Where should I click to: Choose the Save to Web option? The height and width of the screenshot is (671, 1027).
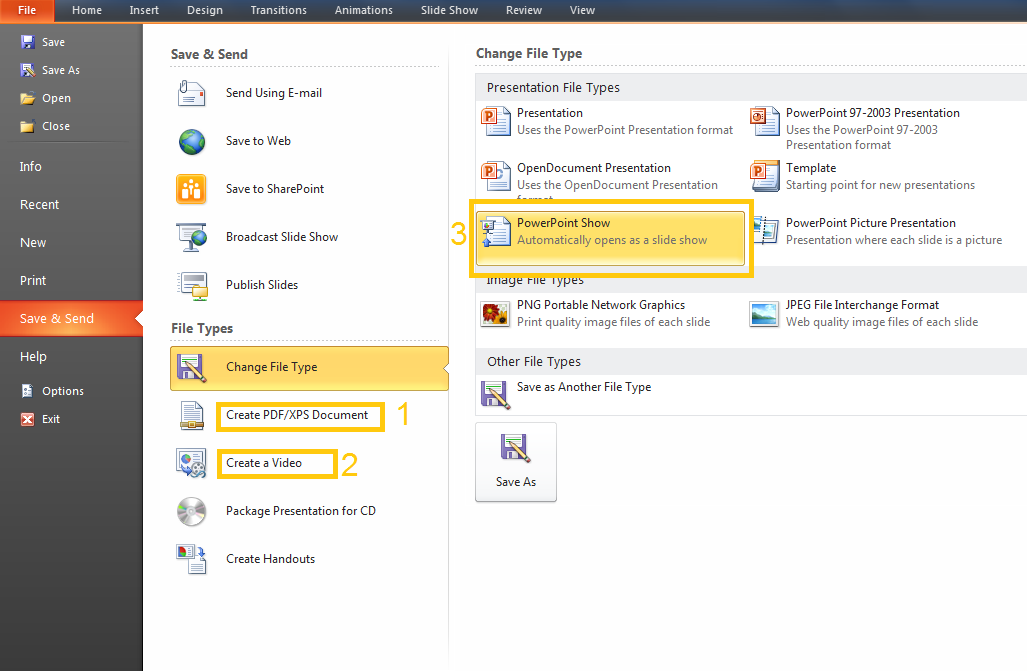(258, 141)
